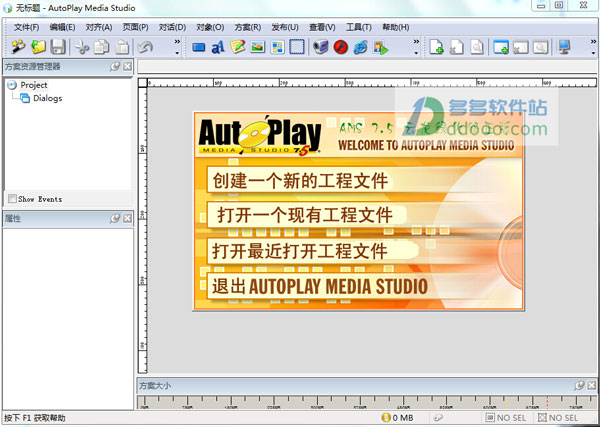
Task: Open the 工具(T) menu
Action: pyautogui.click(x=359, y=28)
